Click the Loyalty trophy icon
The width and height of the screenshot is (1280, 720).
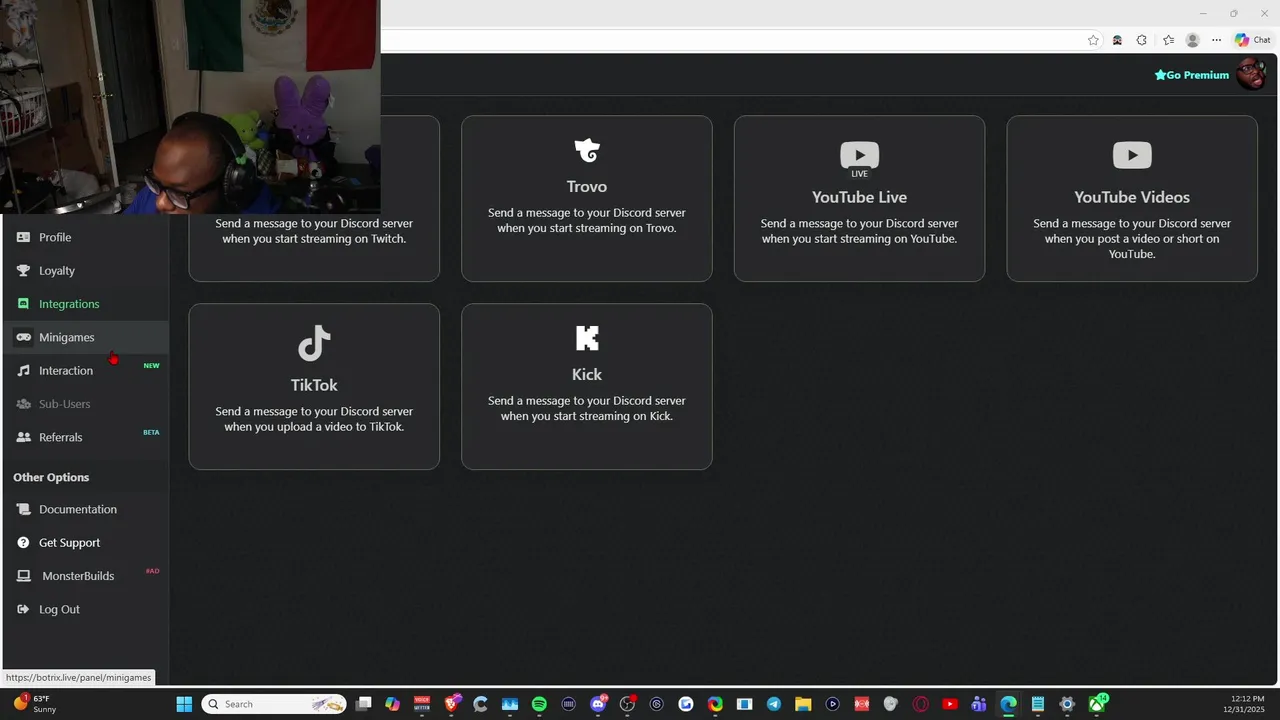[23, 270]
